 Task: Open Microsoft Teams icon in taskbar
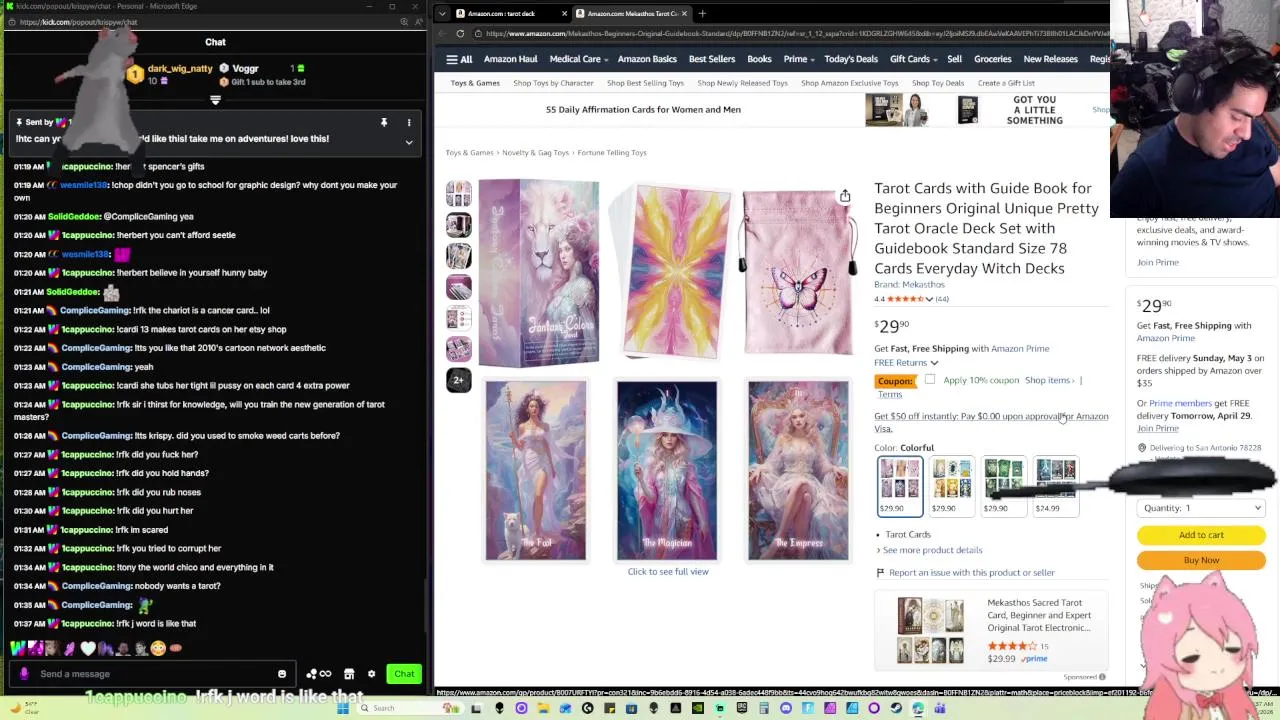point(940,708)
